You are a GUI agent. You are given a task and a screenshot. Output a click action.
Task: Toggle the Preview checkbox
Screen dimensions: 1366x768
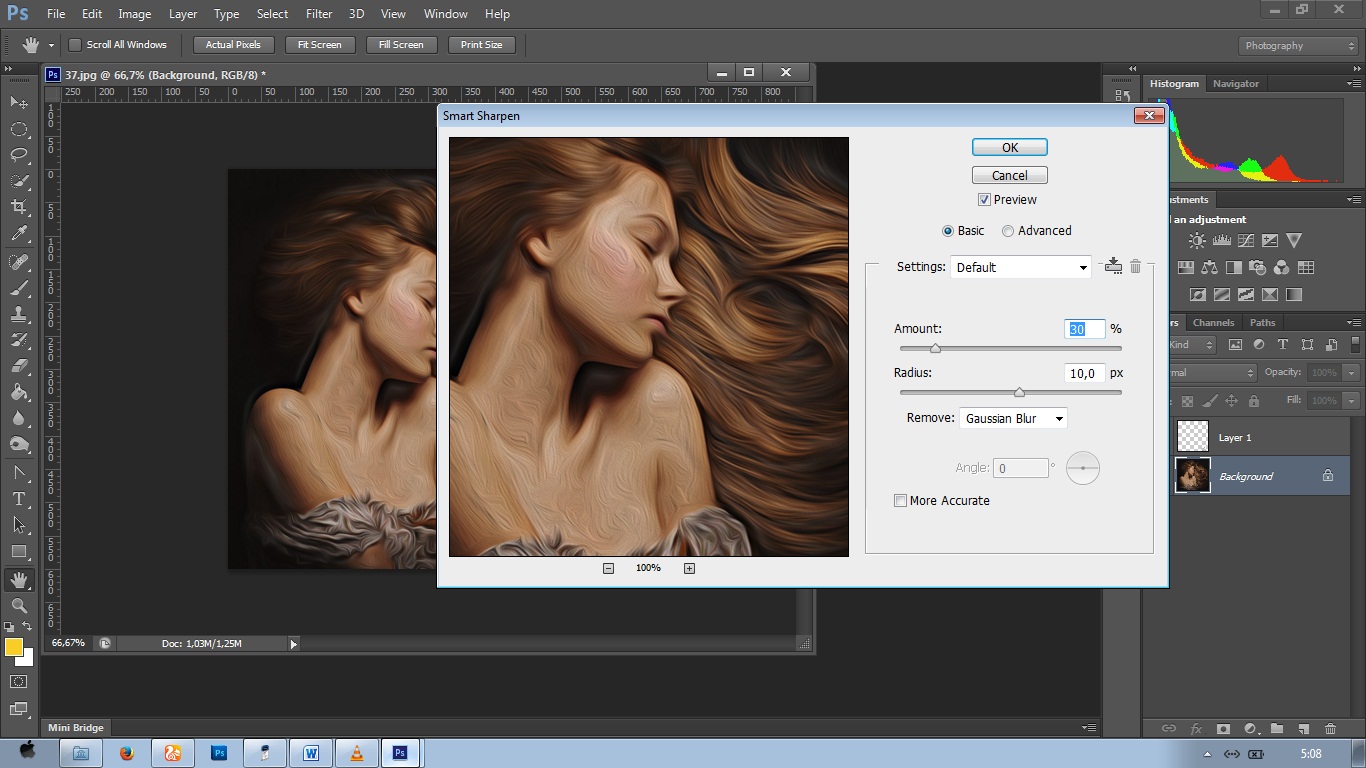(x=984, y=200)
